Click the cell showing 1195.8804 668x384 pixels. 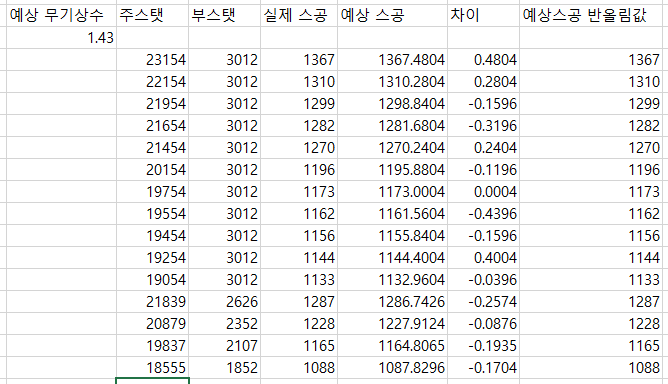click(392, 170)
